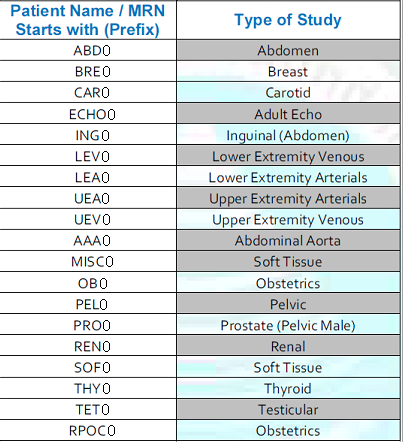Viewport: 403px width, 442px height.
Task: Select the Abdominal Aorta study cell
Action: 288,240
